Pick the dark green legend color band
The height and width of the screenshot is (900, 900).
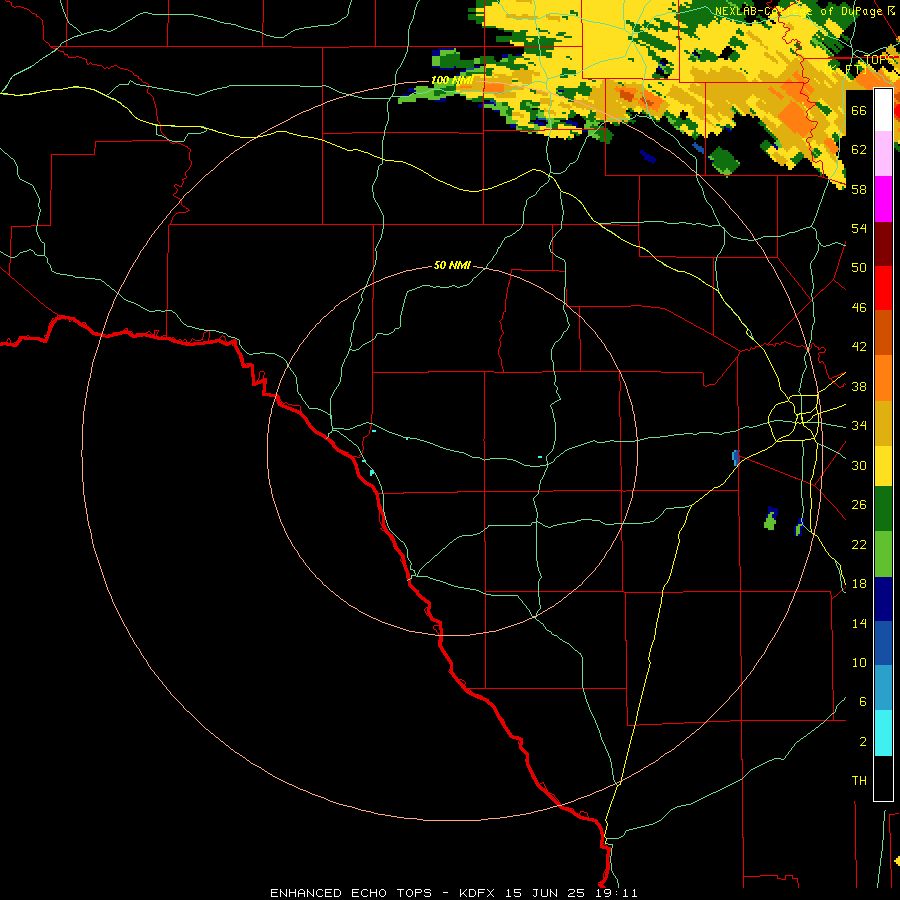883,509
